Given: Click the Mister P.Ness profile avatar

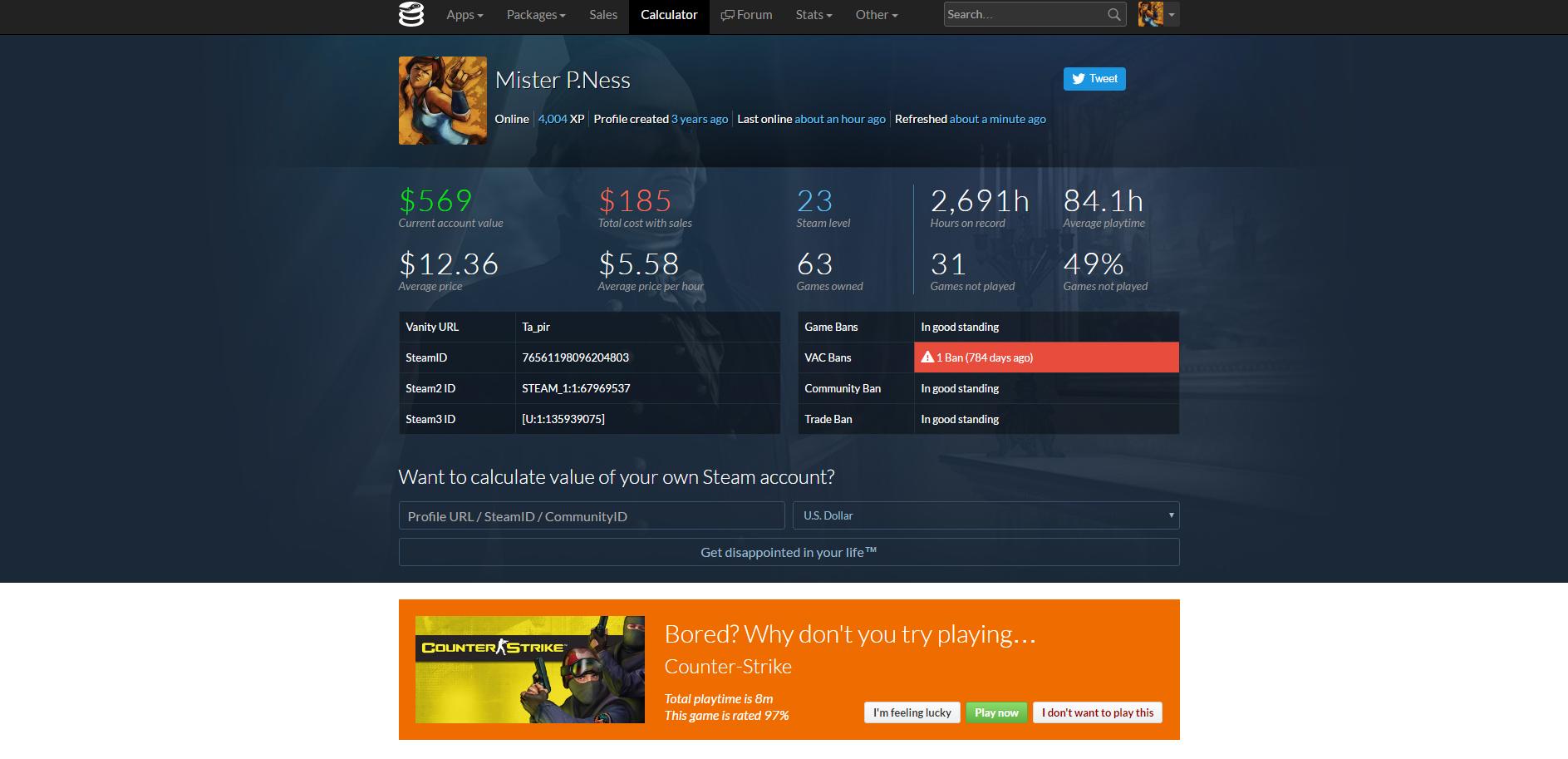Looking at the screenshot, I should (x=443, y=101).
